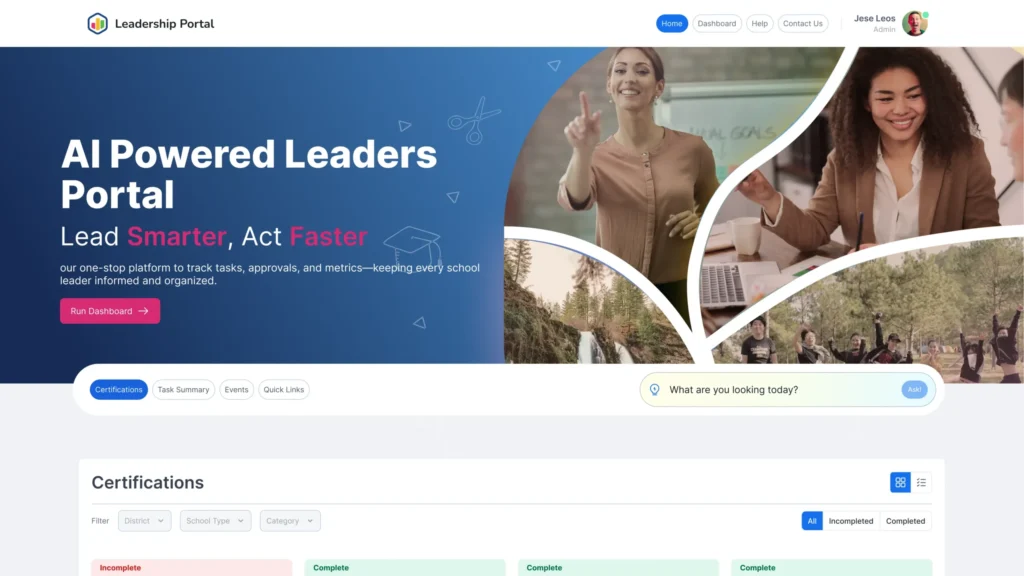The height and width of the screenshot is (576, 1024).
Task: Click the Ask! button
Action: (914, 390)
